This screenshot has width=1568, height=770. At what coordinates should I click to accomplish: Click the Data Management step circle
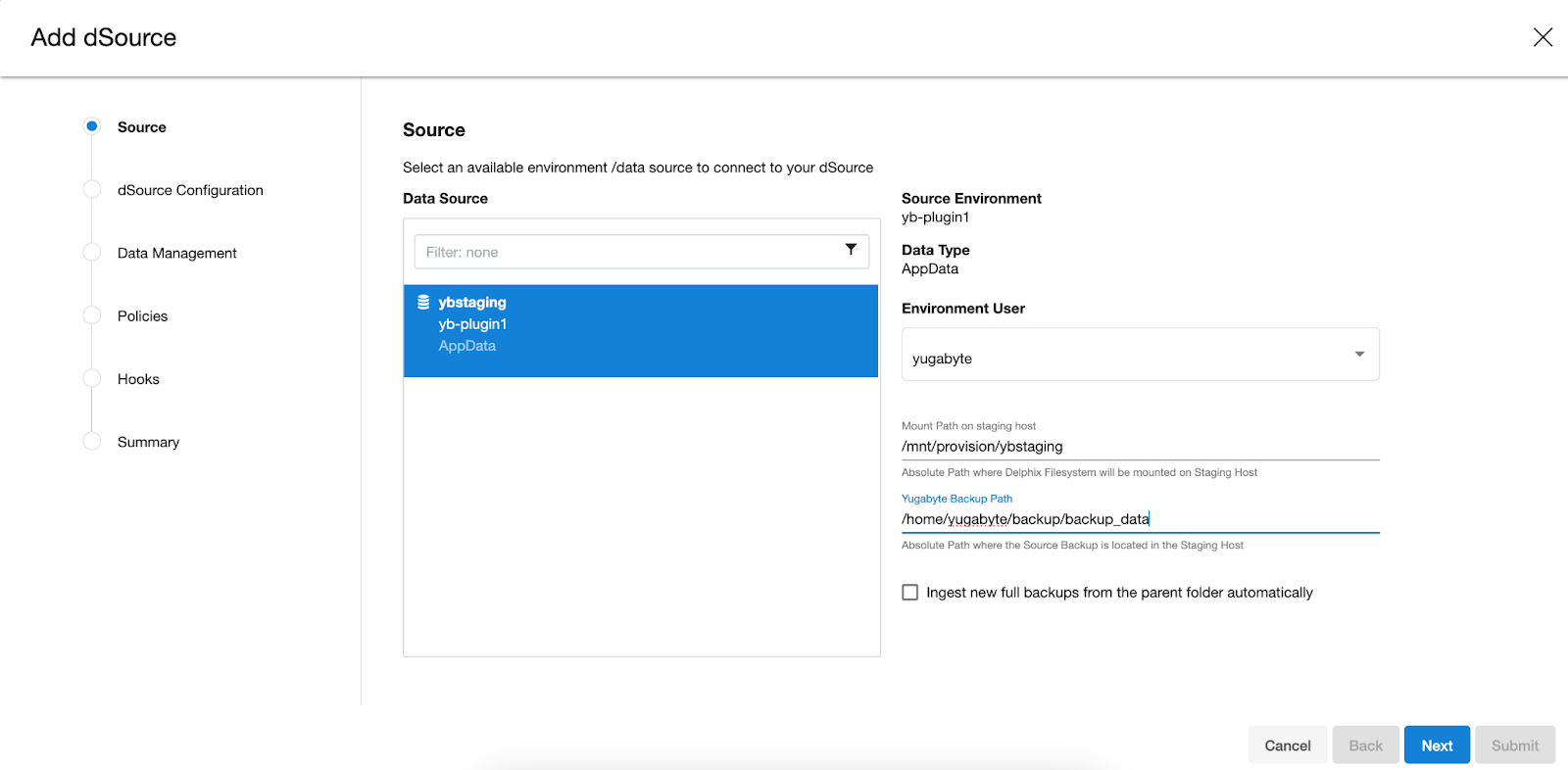(92, 253)
